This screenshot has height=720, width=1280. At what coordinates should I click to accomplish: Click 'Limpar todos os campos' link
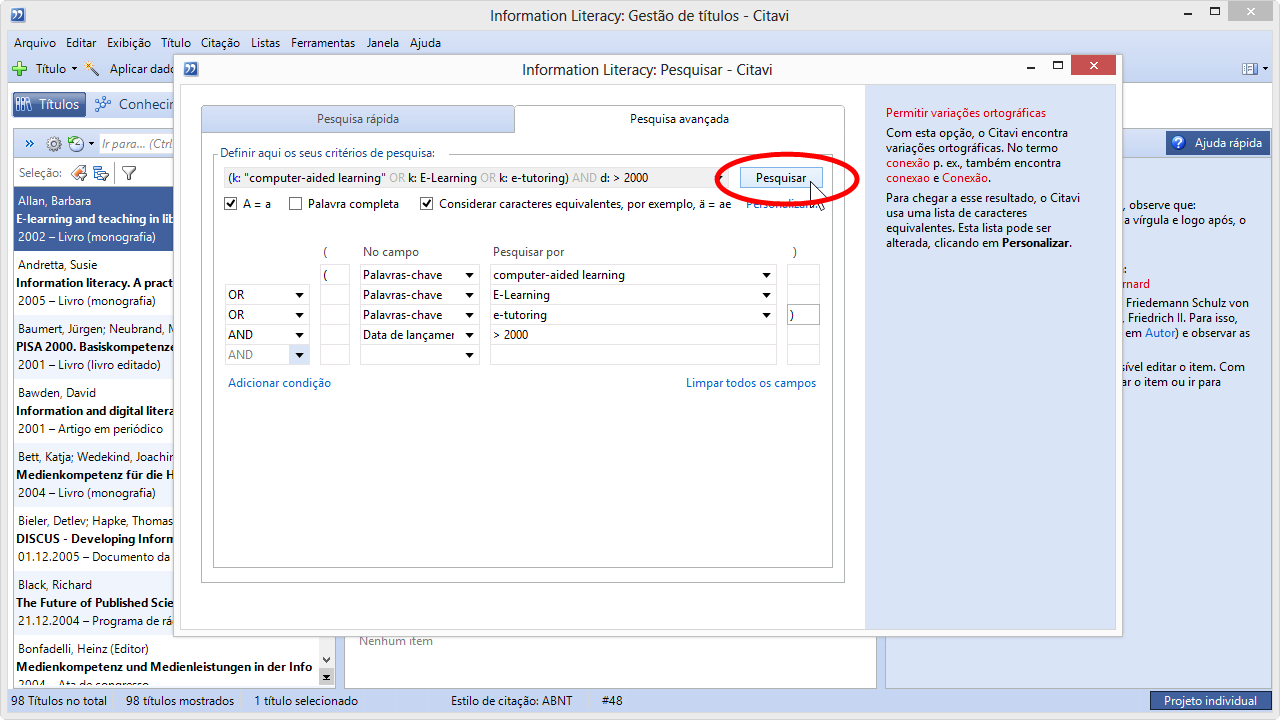pos(751,383)
